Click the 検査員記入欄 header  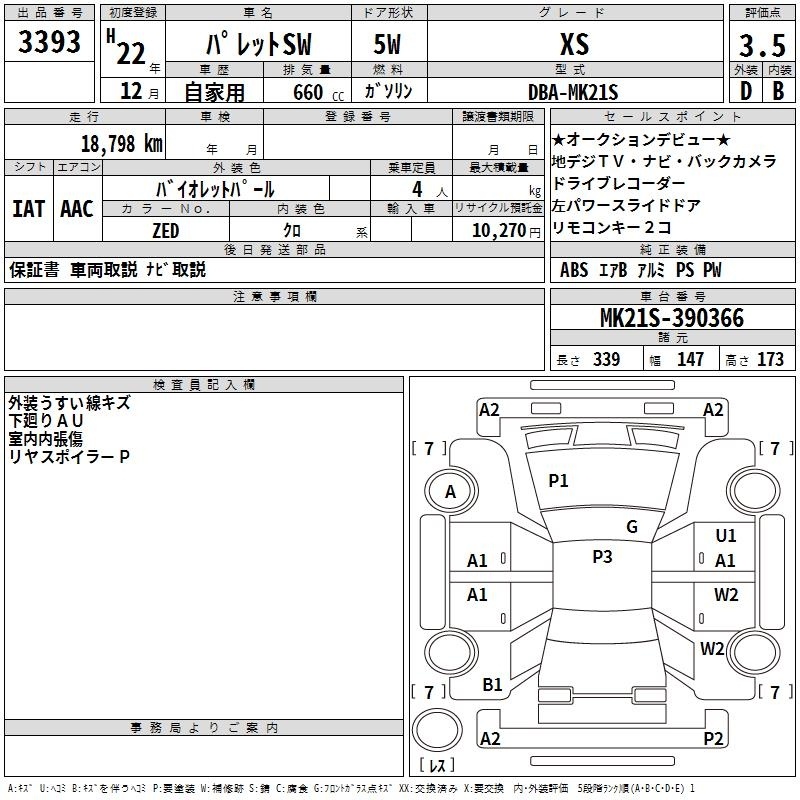(x=204, y=385)
